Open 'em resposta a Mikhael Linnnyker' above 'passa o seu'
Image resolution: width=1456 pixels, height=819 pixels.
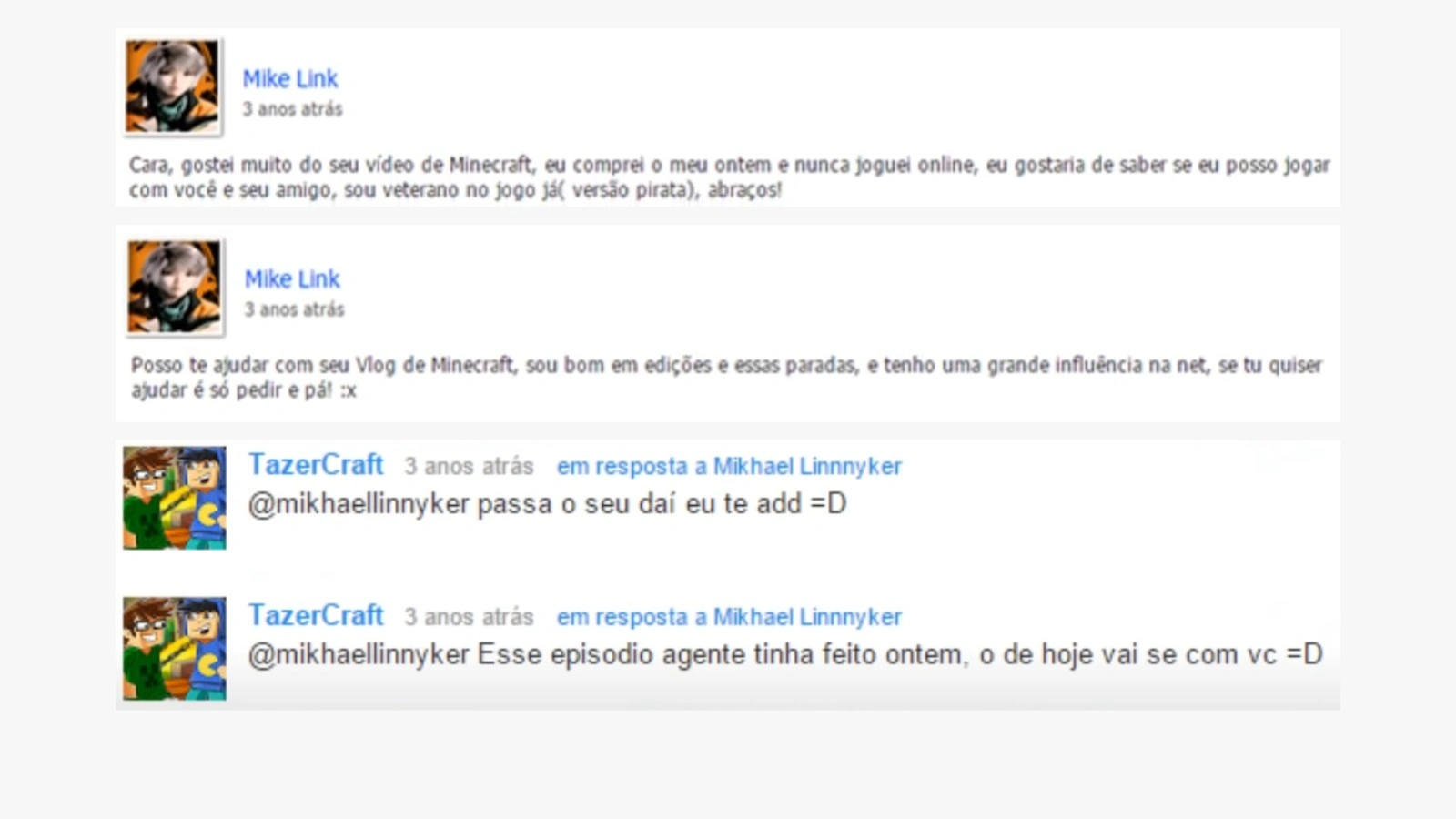(729, 467)
